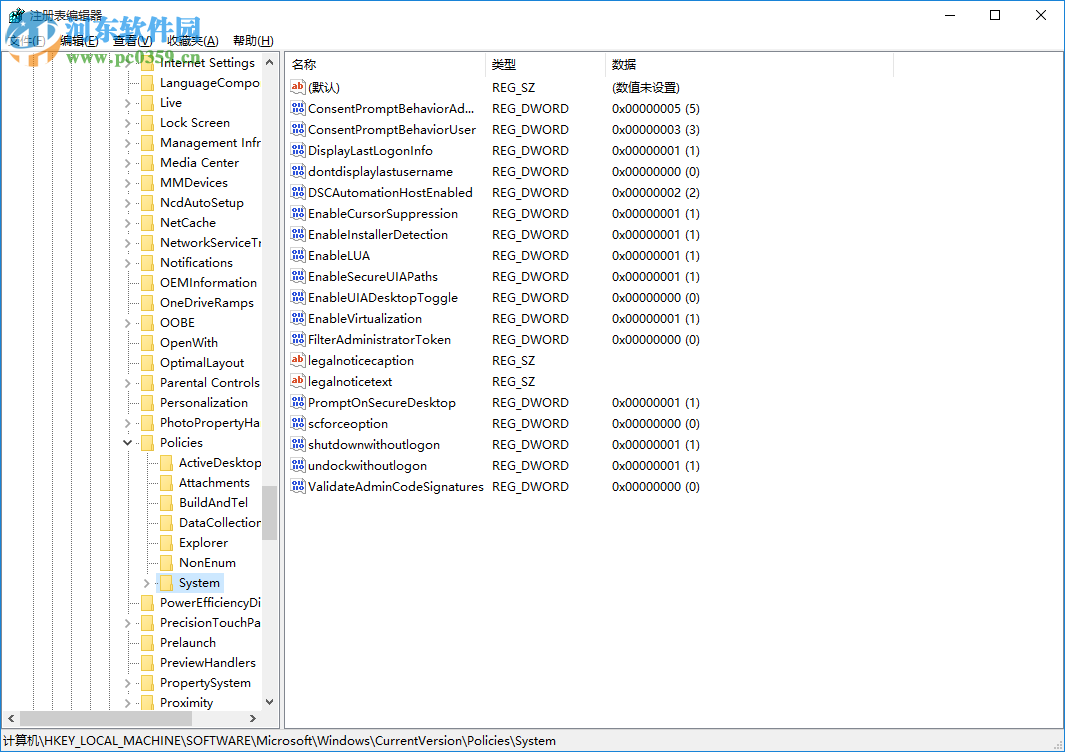Click the DWORD icon beside EnableLUA
Image resolution: width=1065 pixels, height=752 pixels.
tap(298, 255)
